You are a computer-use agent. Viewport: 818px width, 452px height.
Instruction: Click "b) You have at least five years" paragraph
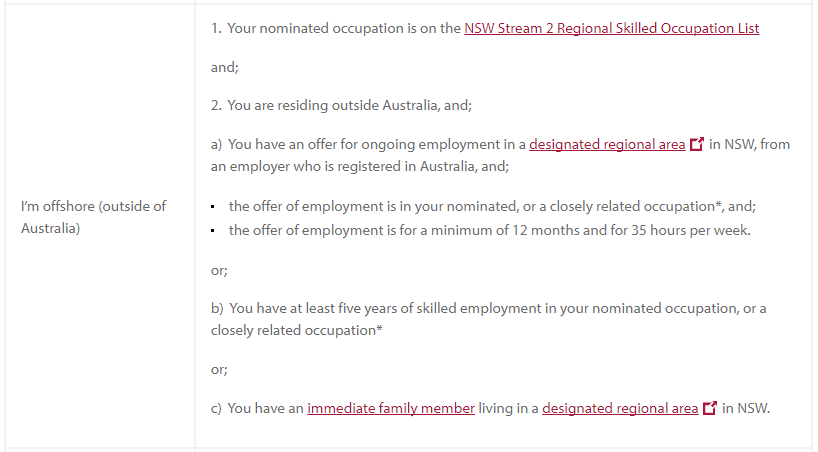(x=488, y=308)
